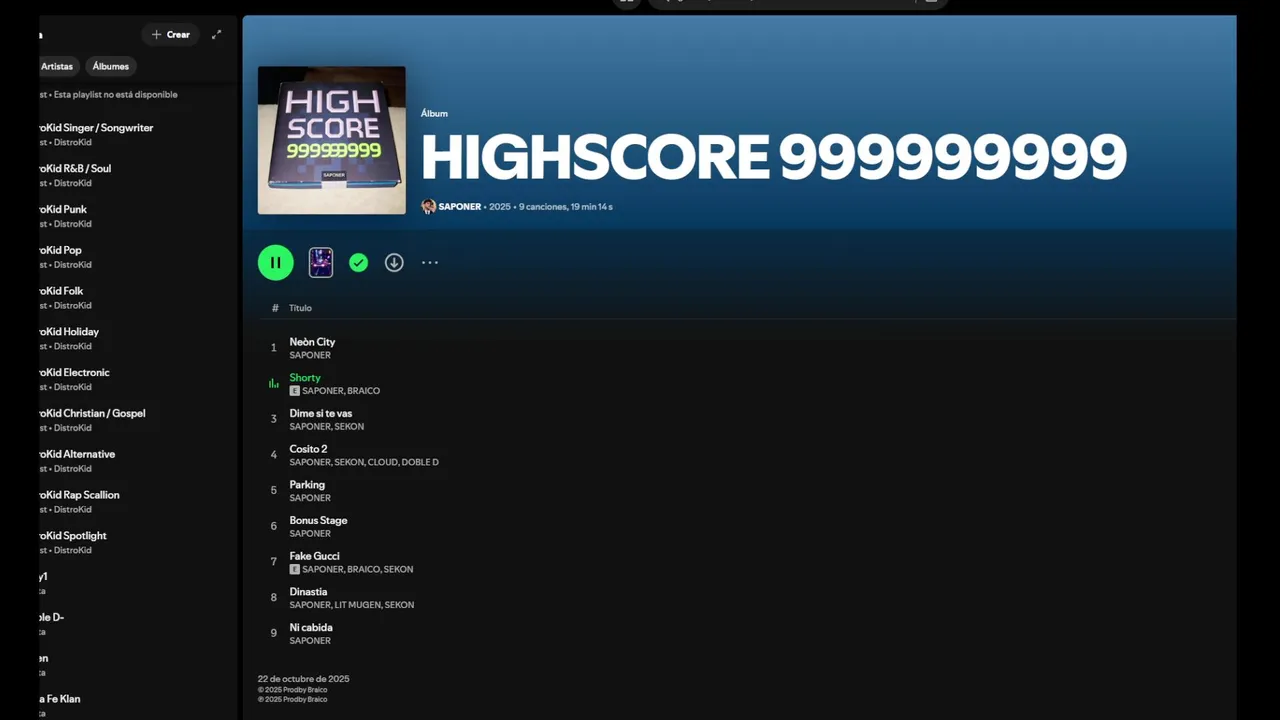Open the SAPONER artist link in header

click(x=459, y=206)
